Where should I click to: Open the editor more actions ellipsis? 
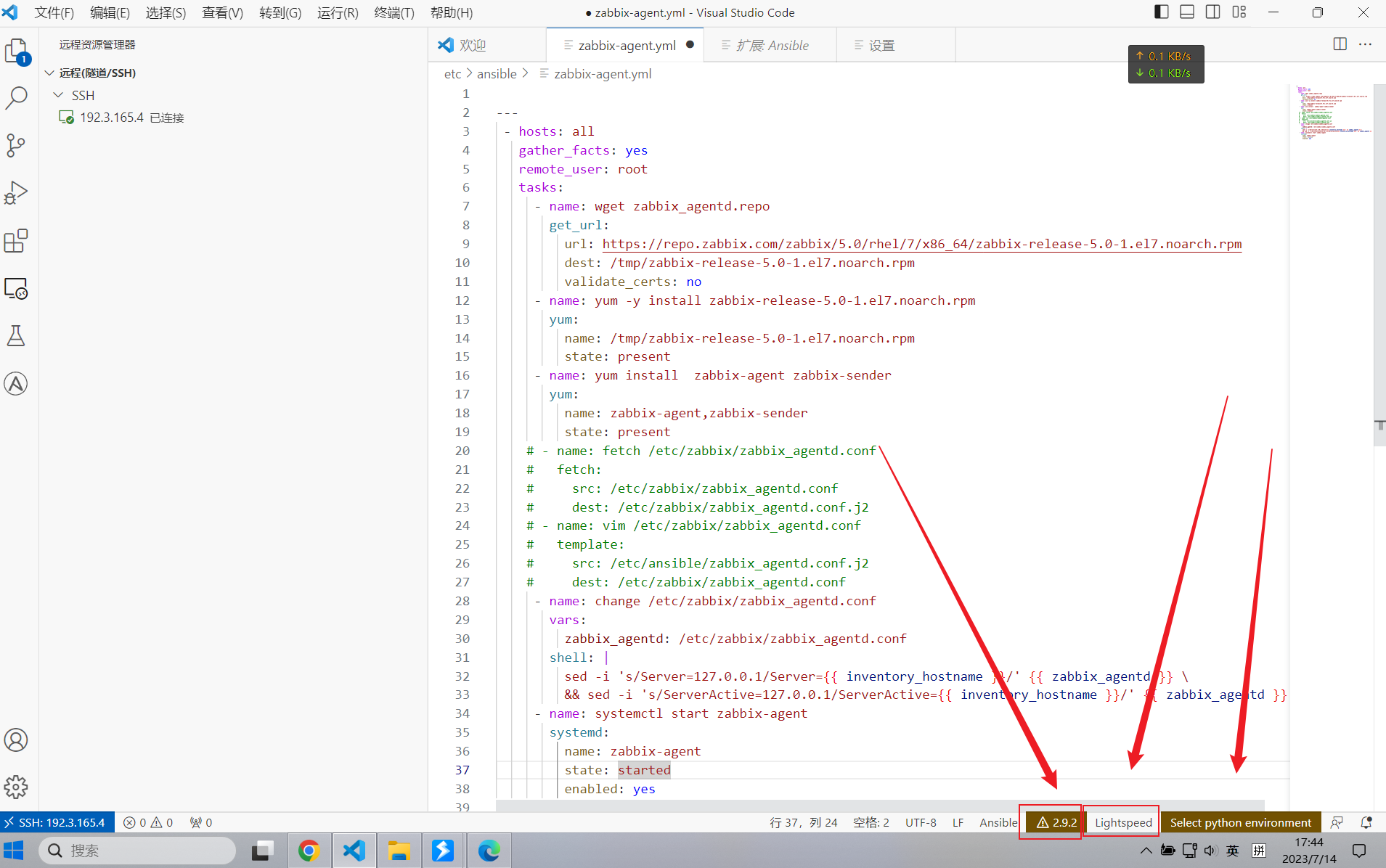point(1366,44)
